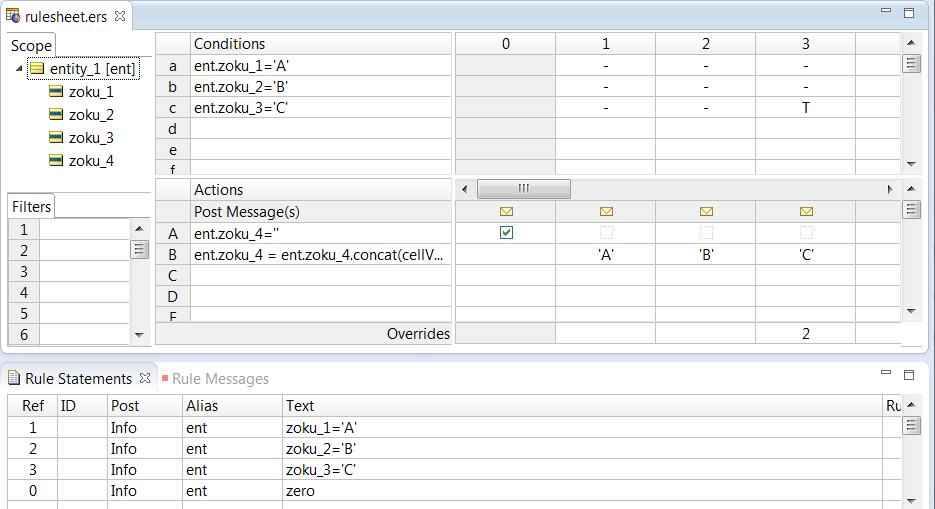935x509 pixels.
Task: Select the Rule Statements tab
Action: pos(78,379)
